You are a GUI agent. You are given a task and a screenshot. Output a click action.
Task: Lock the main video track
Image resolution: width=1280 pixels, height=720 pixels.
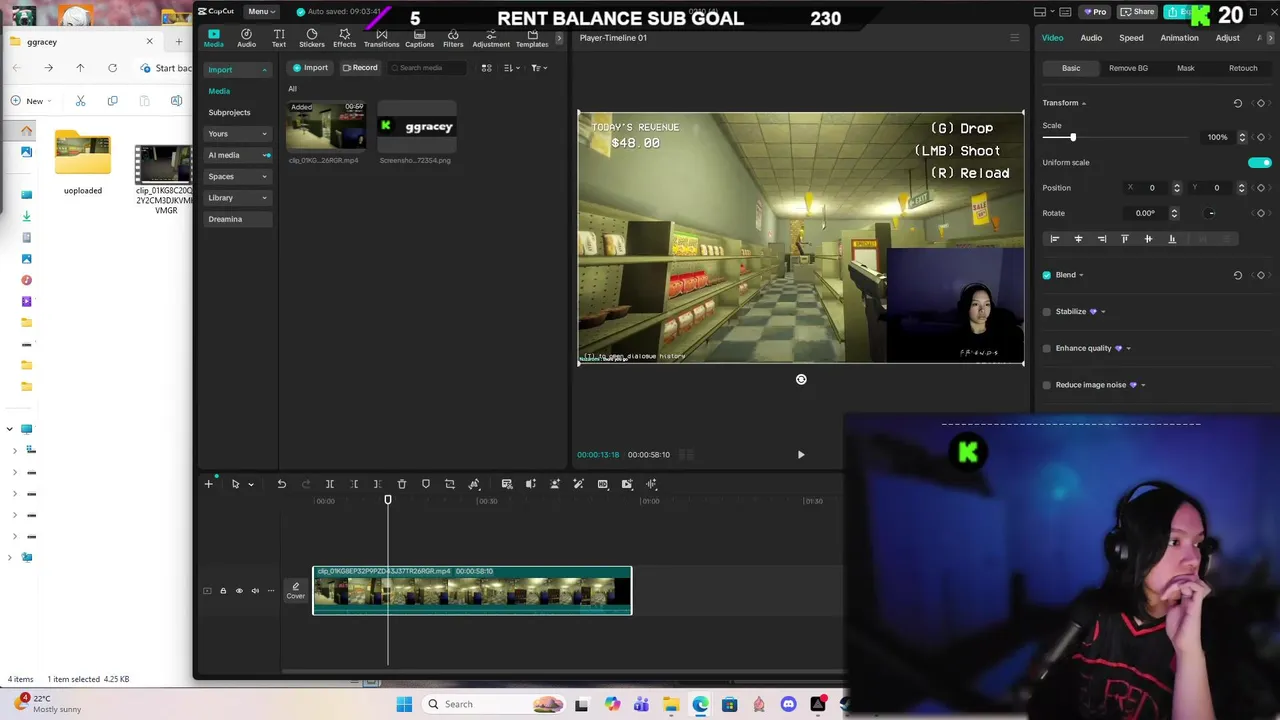point(223,591)
